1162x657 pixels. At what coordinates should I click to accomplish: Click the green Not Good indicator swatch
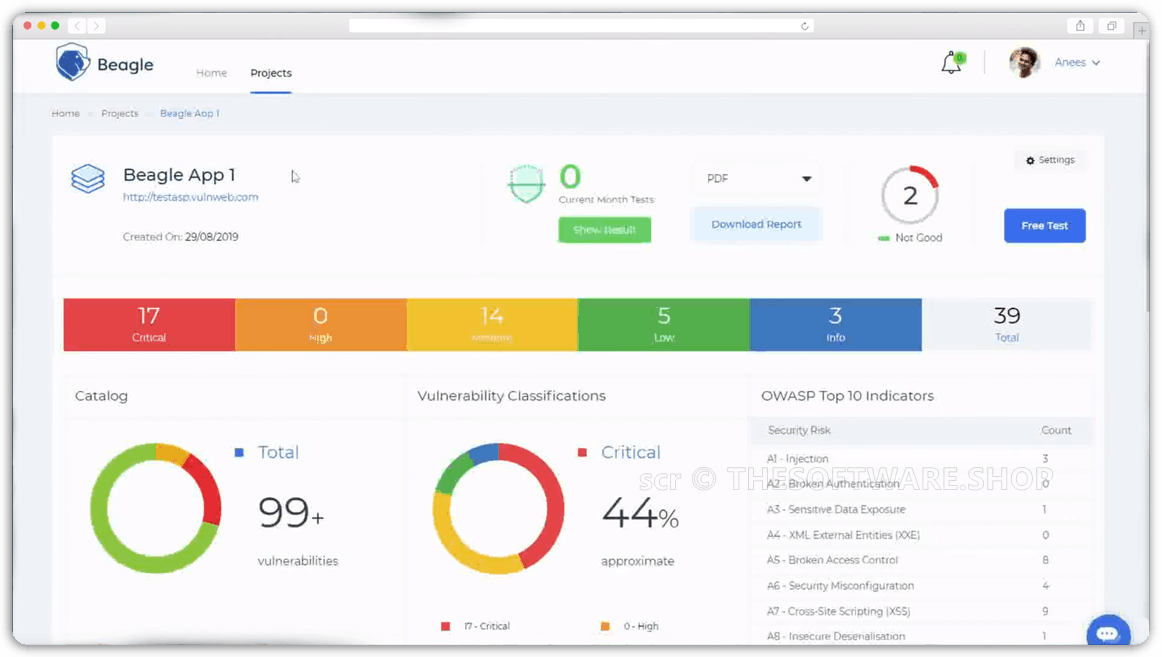tap(883, 239)
